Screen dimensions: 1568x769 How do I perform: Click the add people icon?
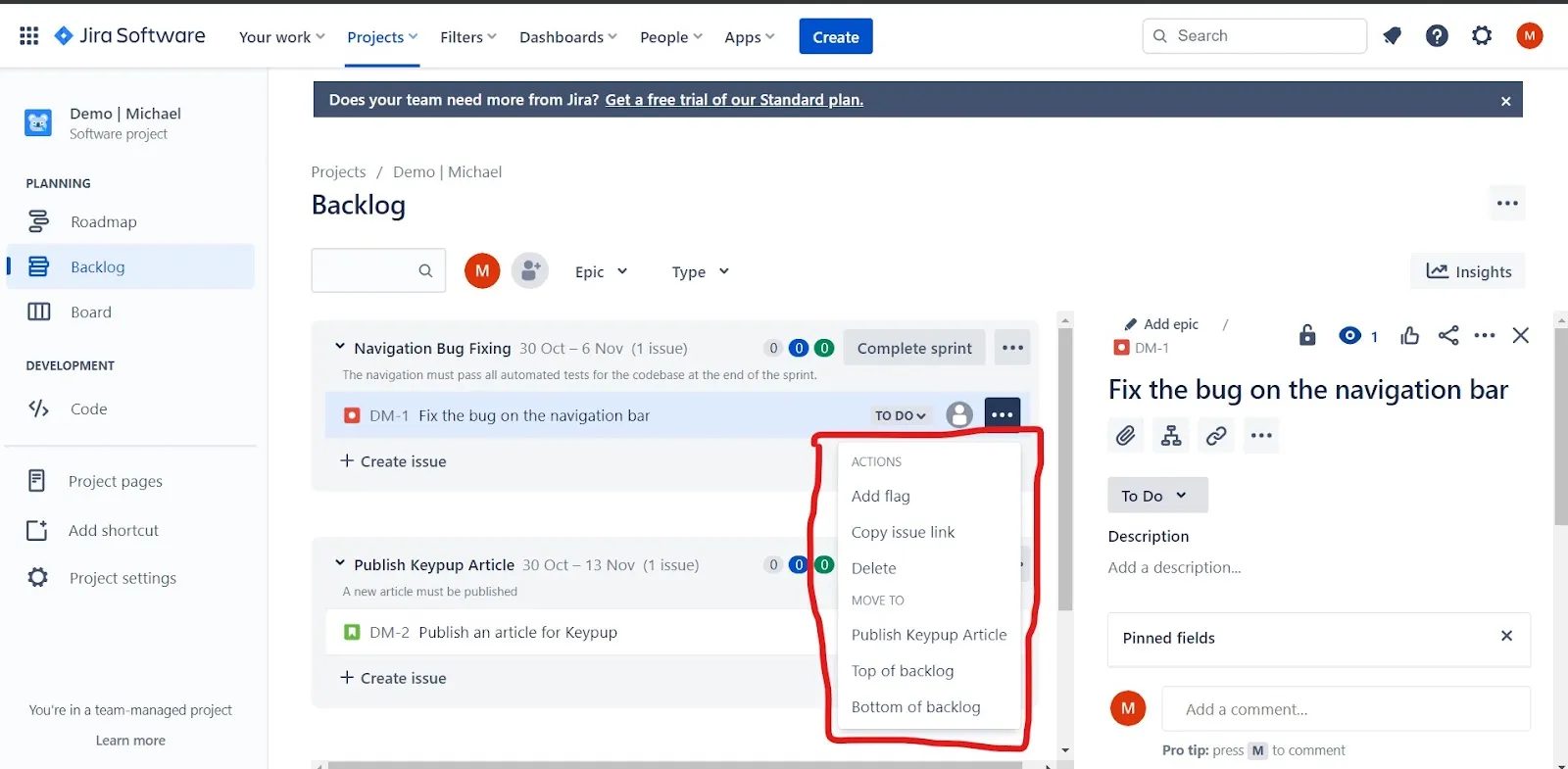(530, 270)
